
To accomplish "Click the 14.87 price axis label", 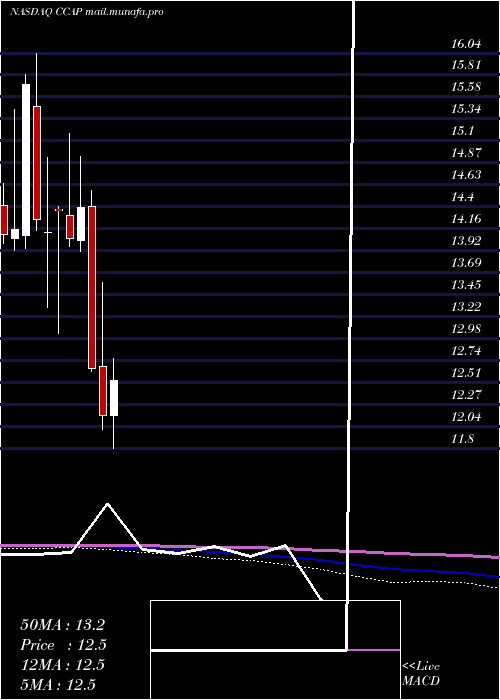I will pyautogui.click(x=466, y=153).
